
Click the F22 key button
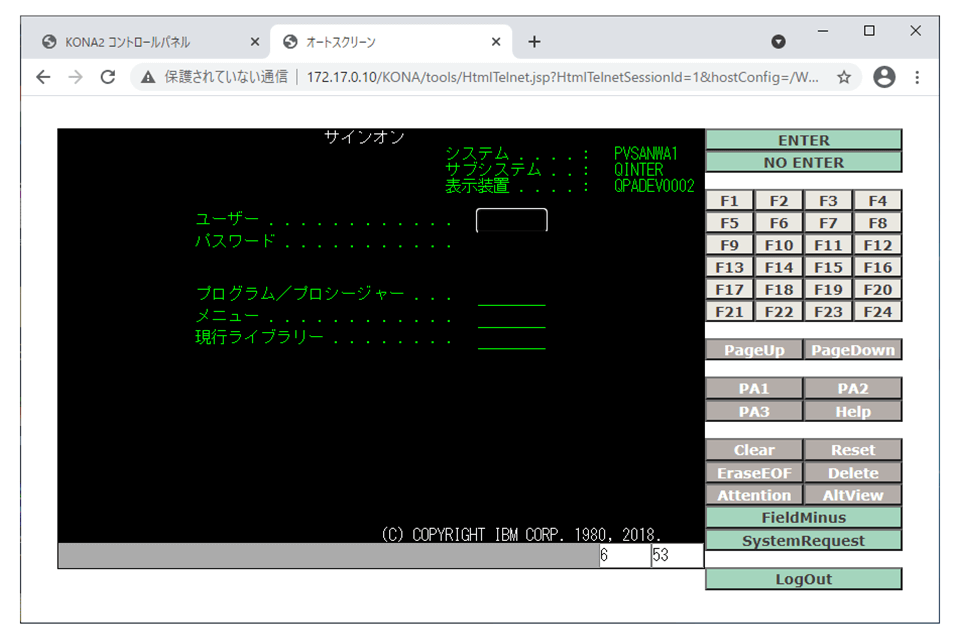point(779,312)
